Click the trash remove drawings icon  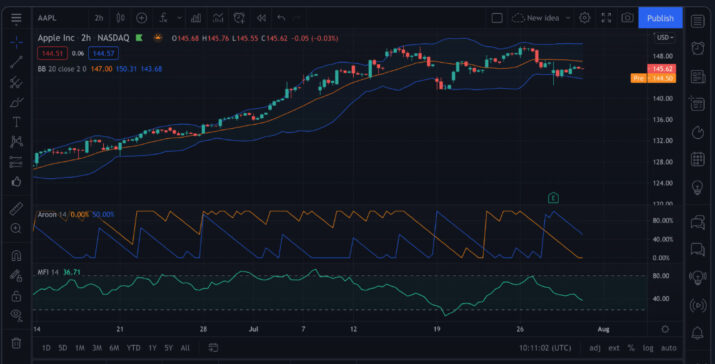click(16, 343)
